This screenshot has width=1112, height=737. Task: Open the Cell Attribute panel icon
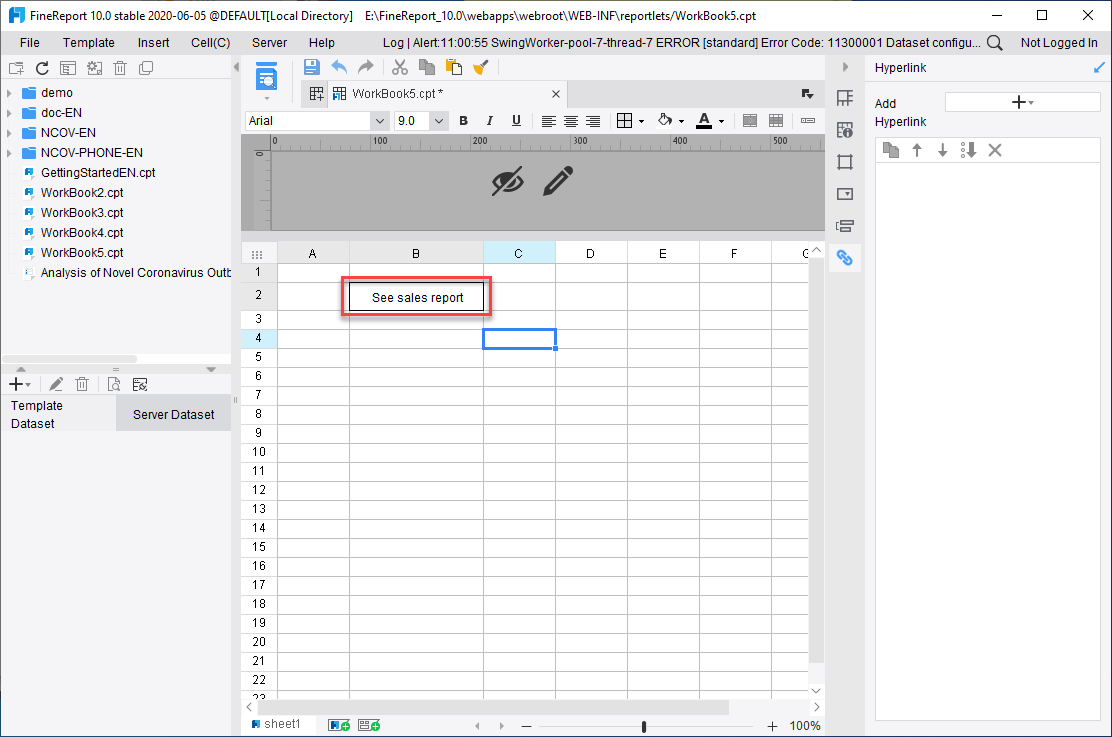[x=845, y=130]
